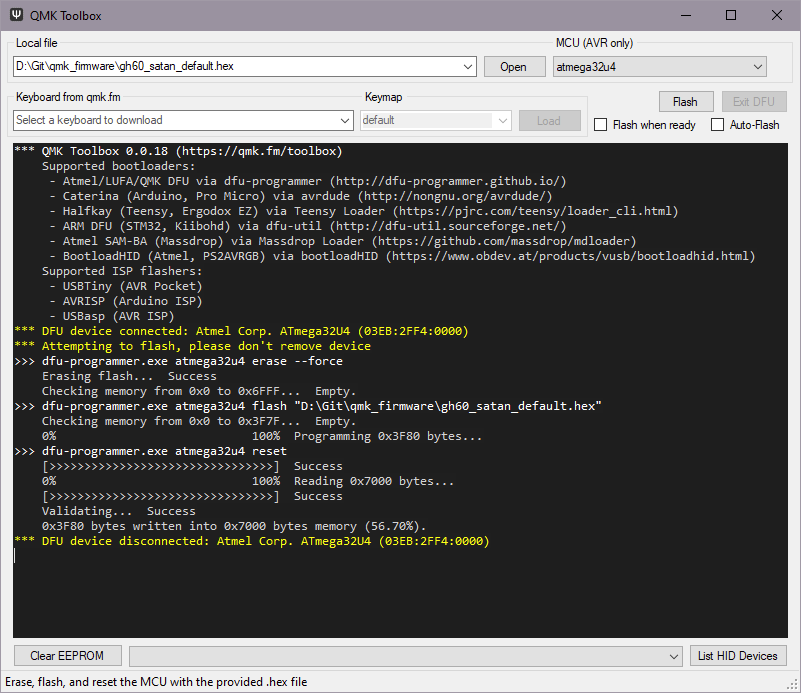
Task: Click the Checking memory to 0x3F7F line
Action: pyautogui.click(x=199, y=421)
